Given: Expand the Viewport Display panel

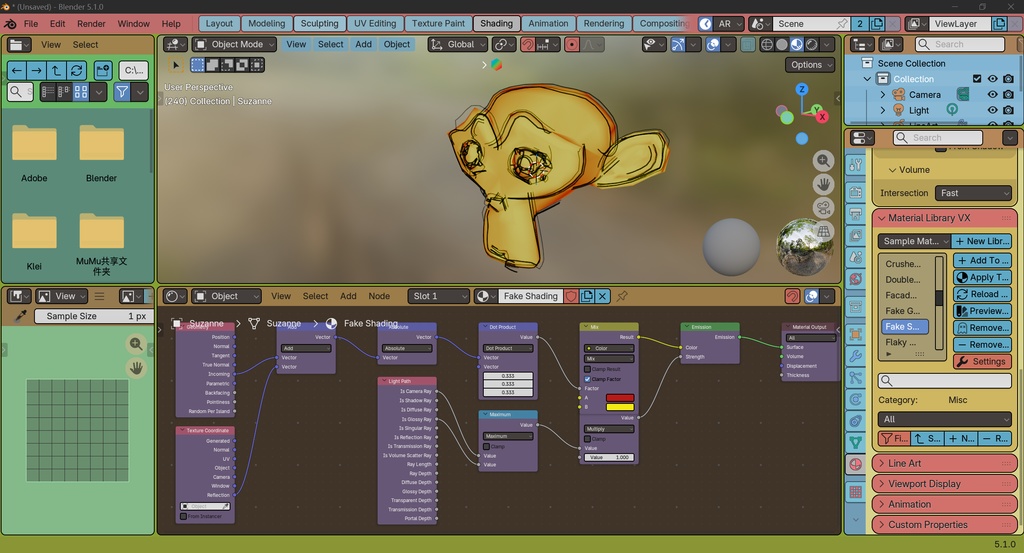Looking at the screenshot, I should 944,484.
